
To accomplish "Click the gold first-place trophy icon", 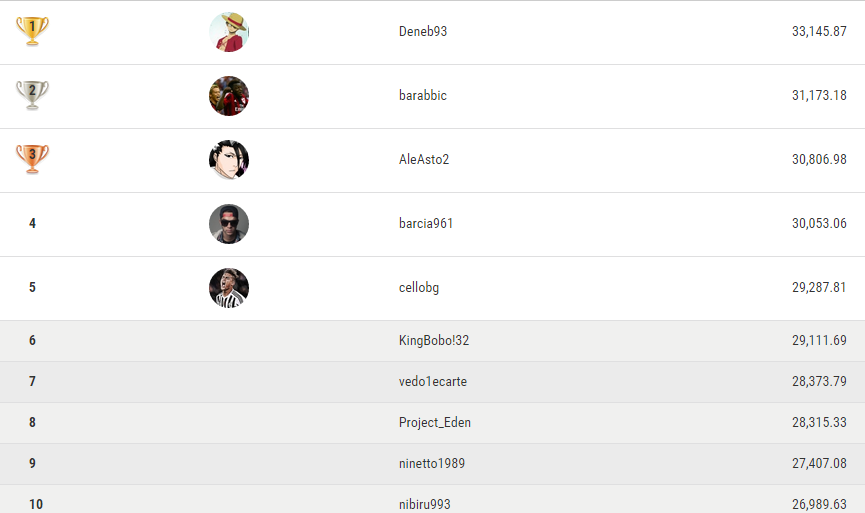I will (x=33, y=31).
